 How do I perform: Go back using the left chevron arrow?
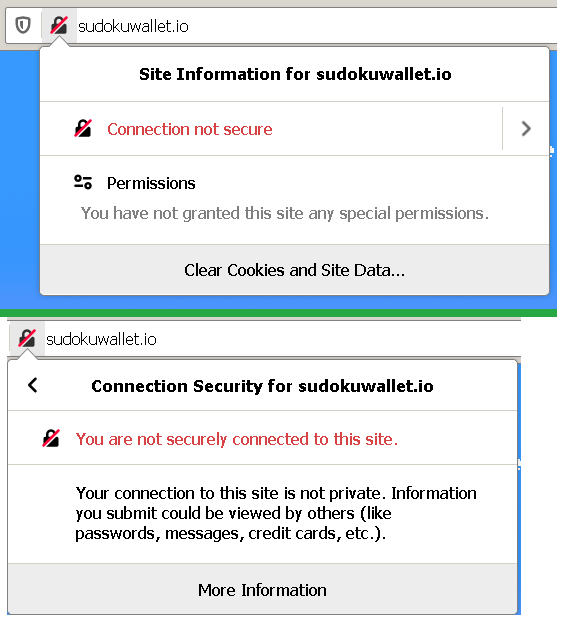[33, 385]
